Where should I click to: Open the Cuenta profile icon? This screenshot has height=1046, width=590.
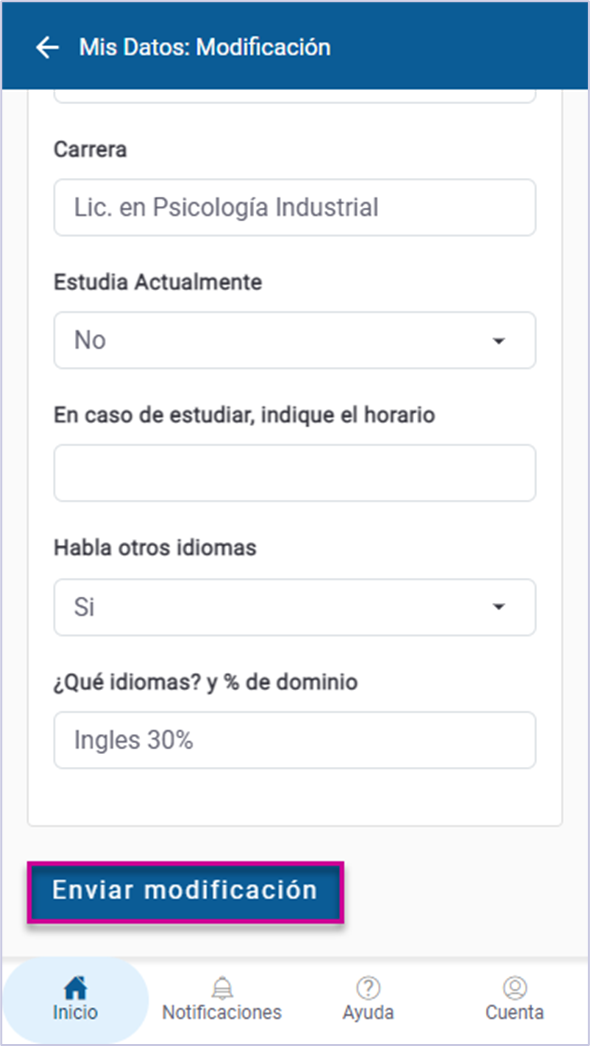(515, 987)
